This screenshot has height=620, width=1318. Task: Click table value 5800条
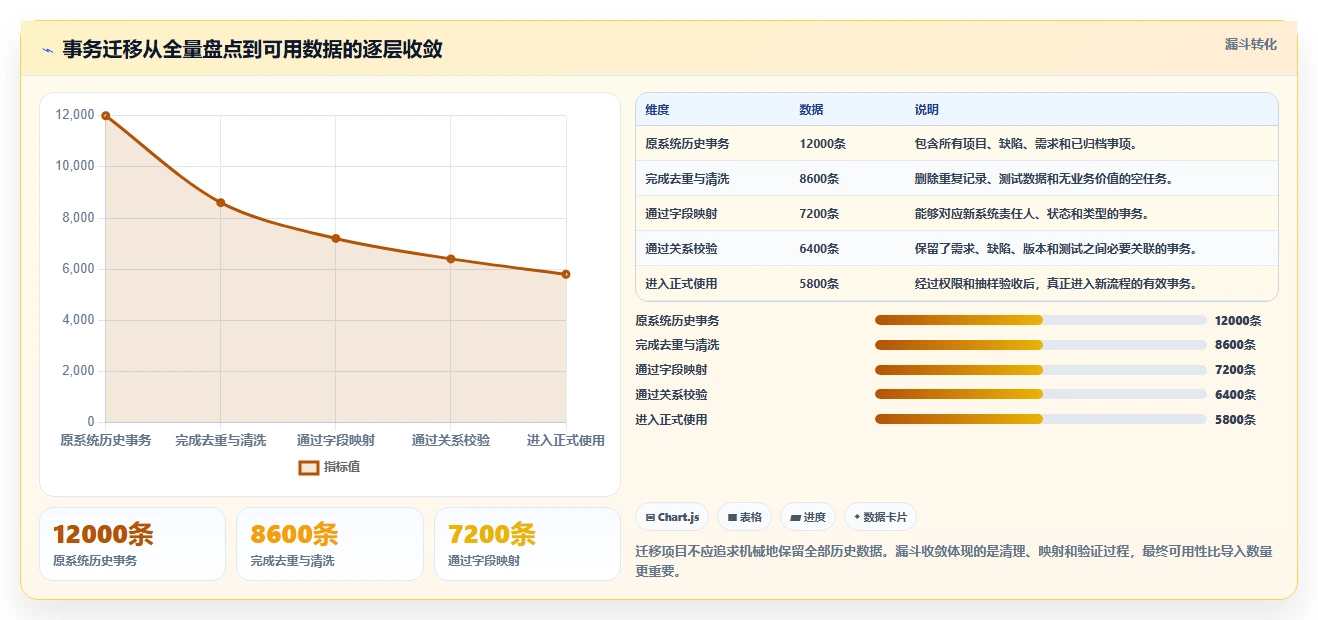[x=819, y=284]
